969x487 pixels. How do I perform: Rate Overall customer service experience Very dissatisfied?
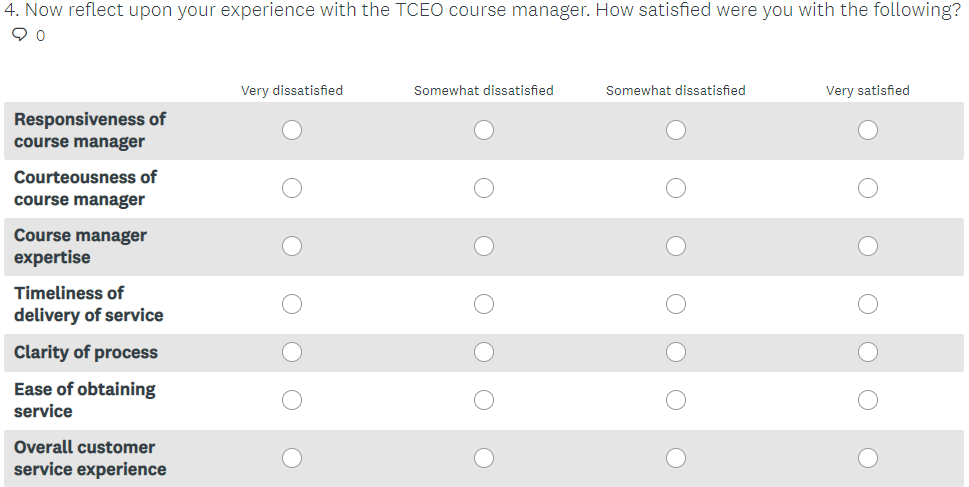tap(292, 458)
